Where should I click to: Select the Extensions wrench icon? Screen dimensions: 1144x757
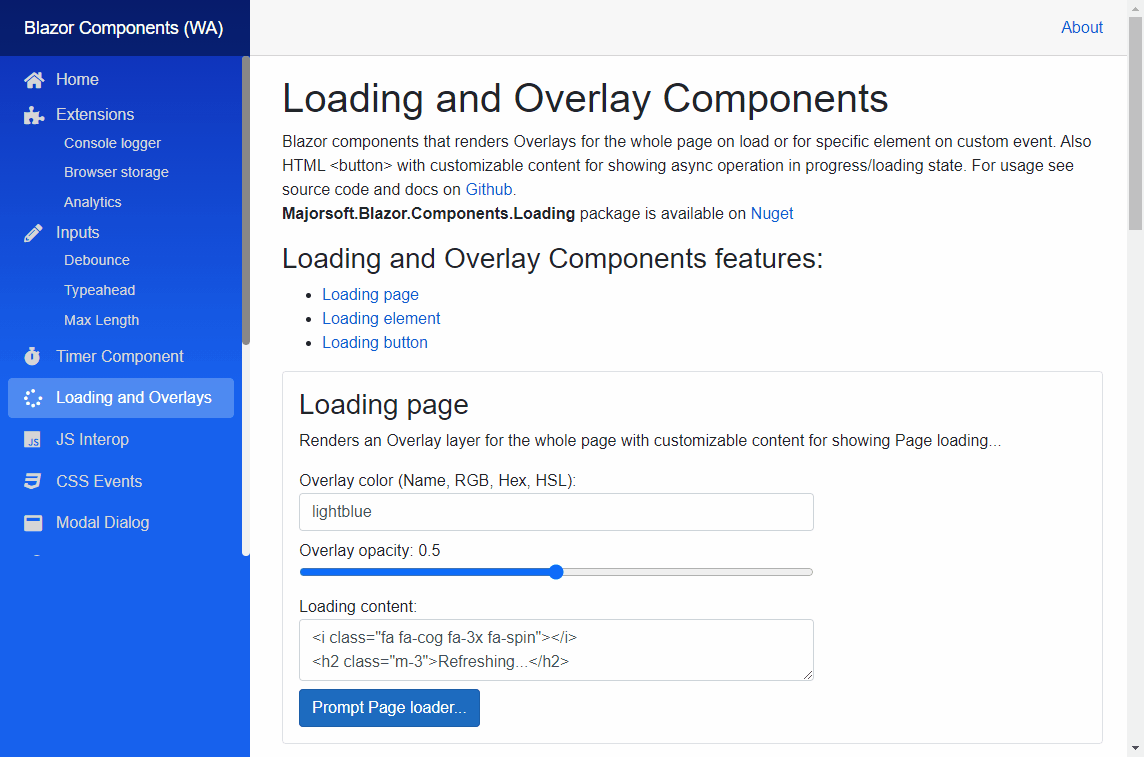34,115
